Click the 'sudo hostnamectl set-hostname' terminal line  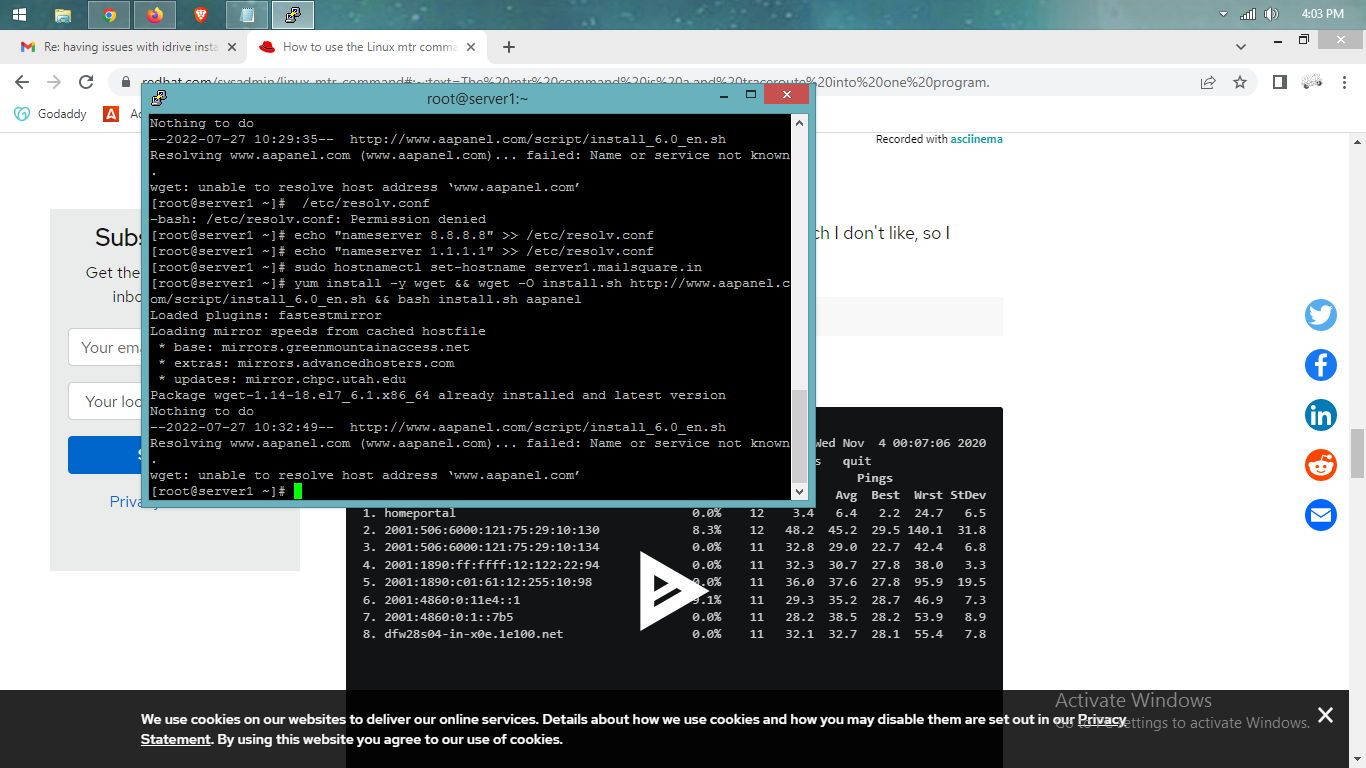(x=426, y=267)
